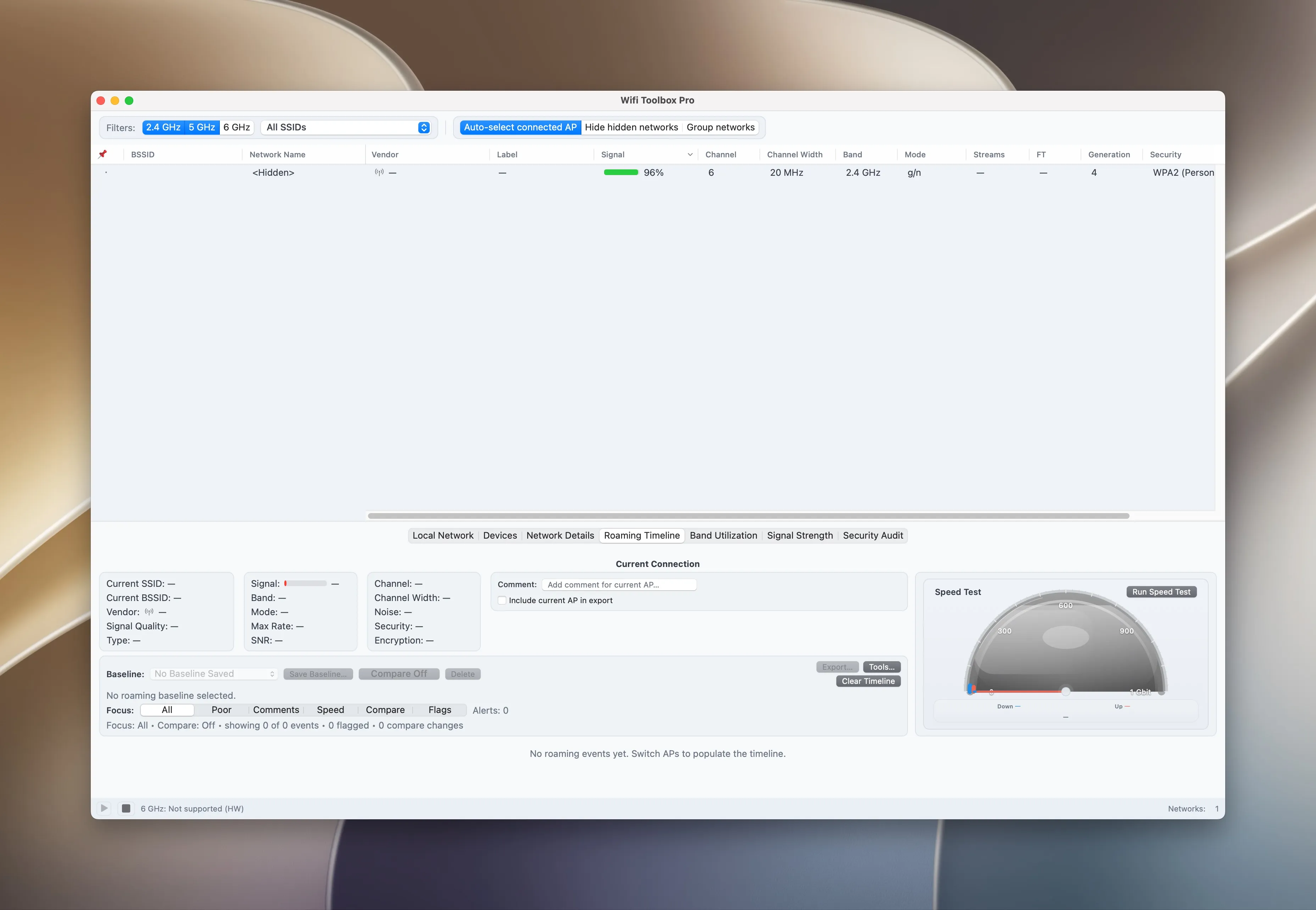
Task: Select the Flags focus filter
Action: click(x=440, y=710)
